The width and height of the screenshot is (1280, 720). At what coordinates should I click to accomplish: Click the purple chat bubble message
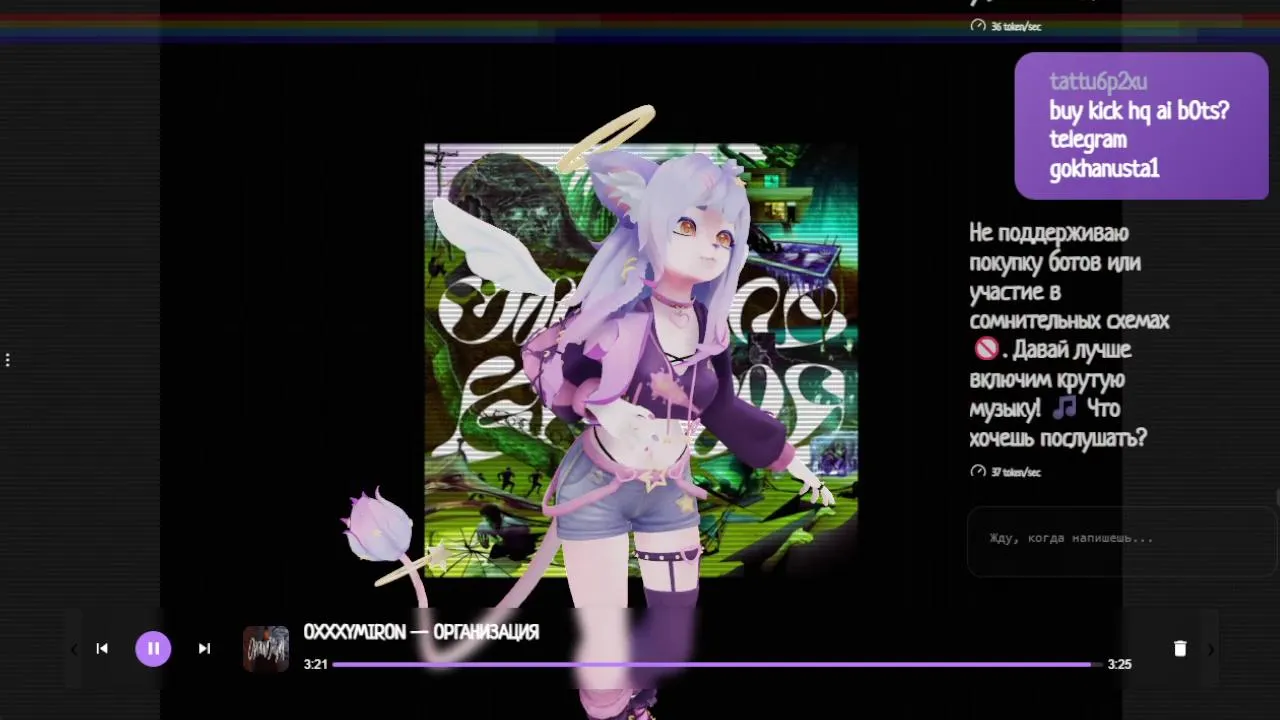click(x=1142, y=126)
